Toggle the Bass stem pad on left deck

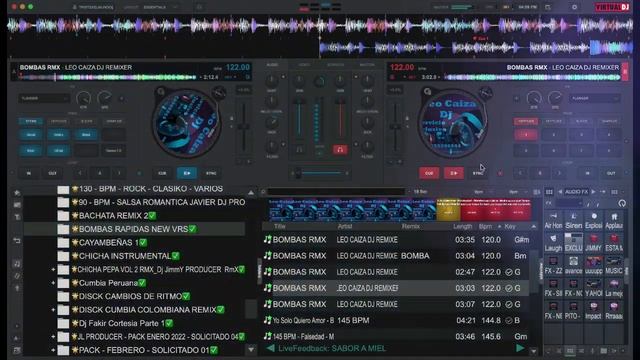tap(86, 135)
